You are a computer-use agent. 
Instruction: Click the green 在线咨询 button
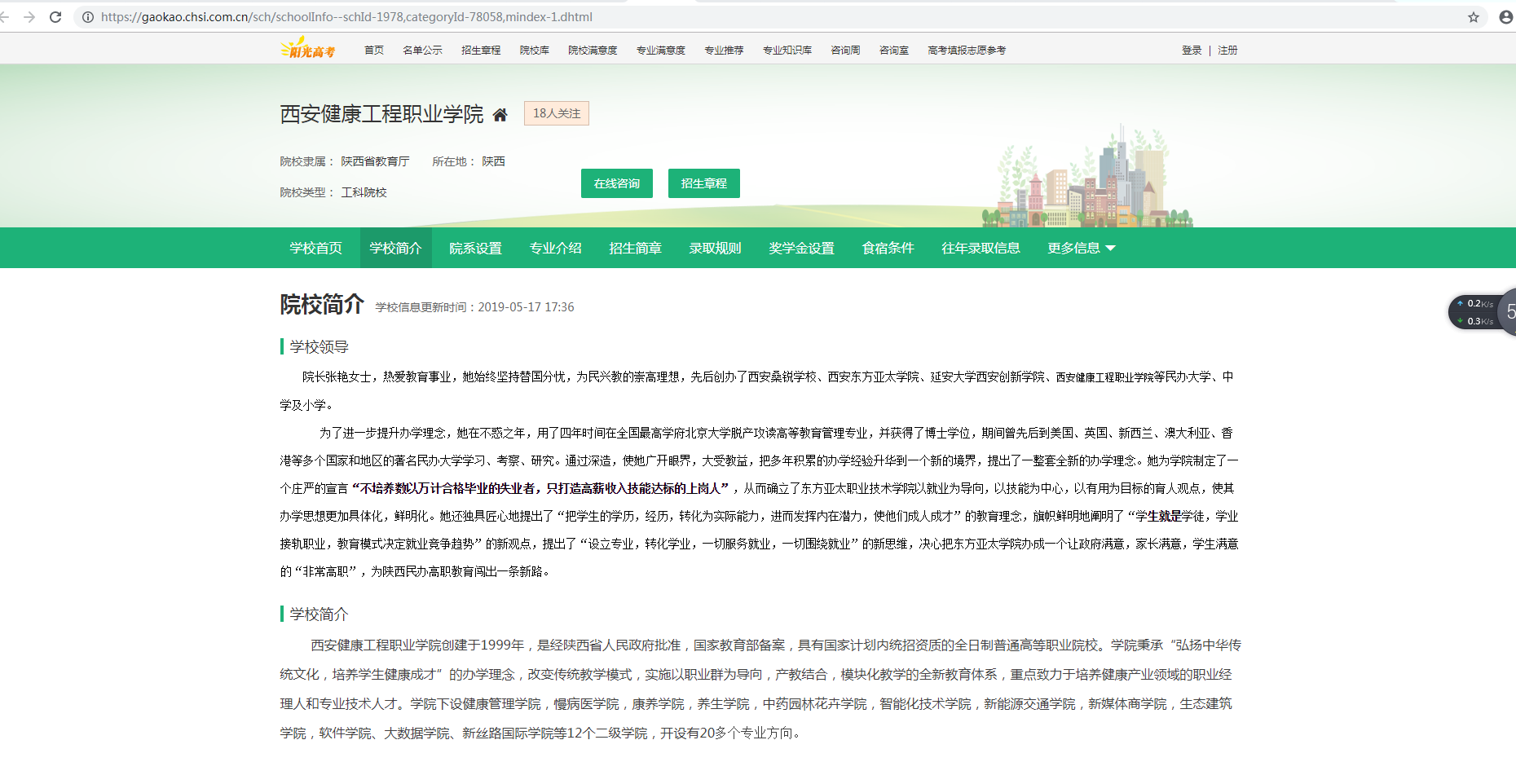(x=617, y=183)
